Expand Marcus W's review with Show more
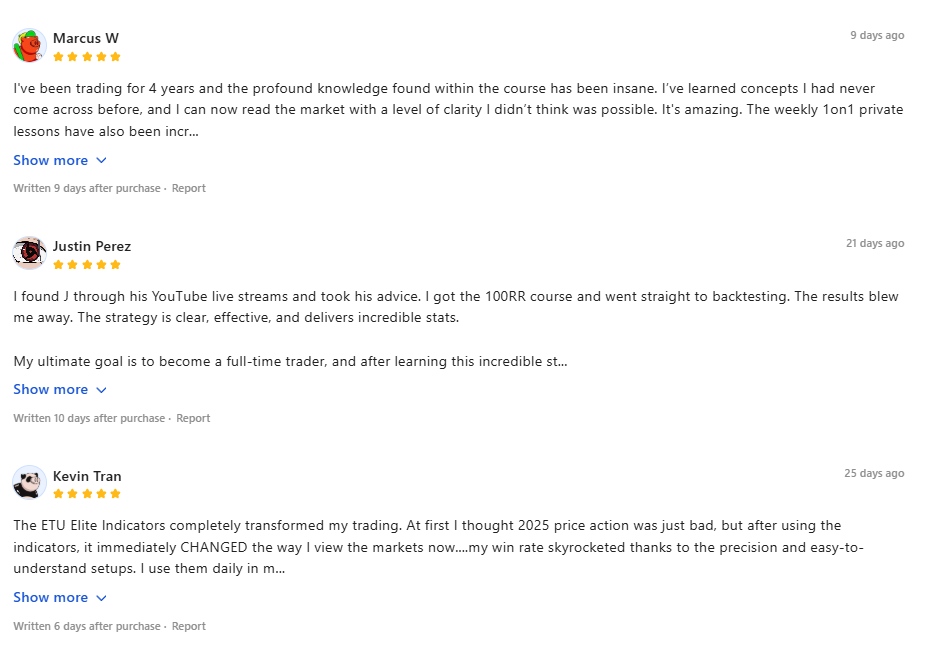Screen dimensions: 943x651 click(60, 160)
